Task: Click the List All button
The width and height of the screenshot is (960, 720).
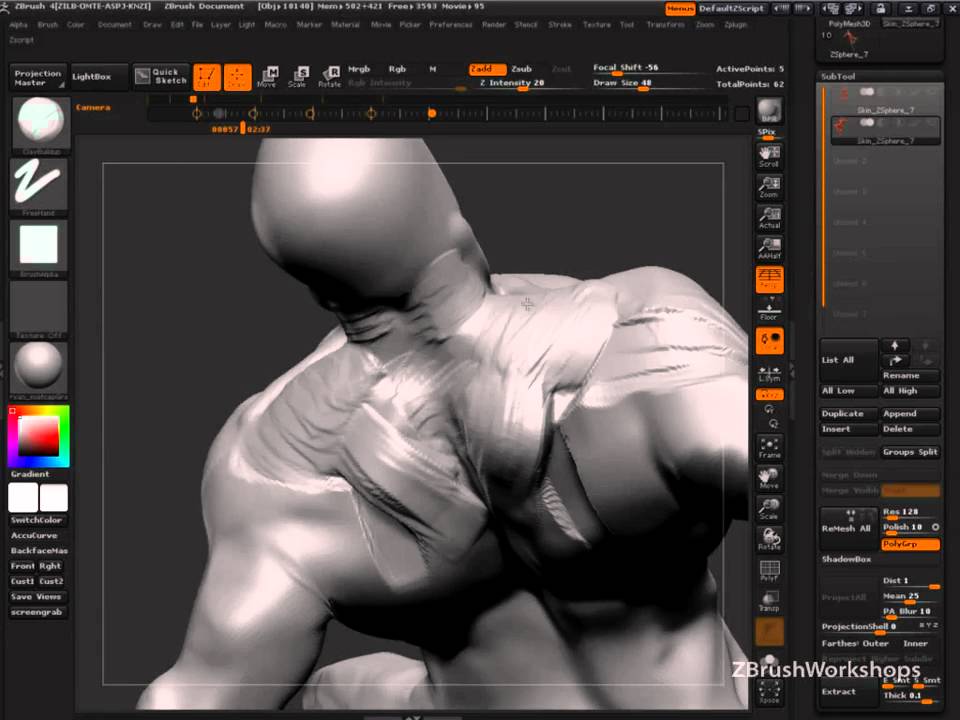Action: click(849, 360)
